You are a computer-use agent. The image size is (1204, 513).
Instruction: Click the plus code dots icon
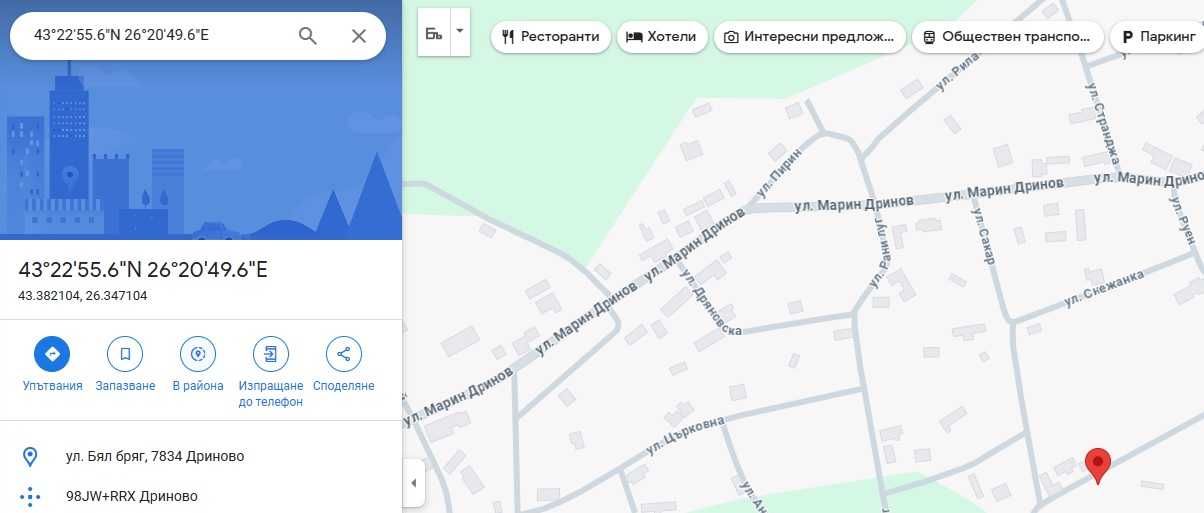tap(30, 496)
